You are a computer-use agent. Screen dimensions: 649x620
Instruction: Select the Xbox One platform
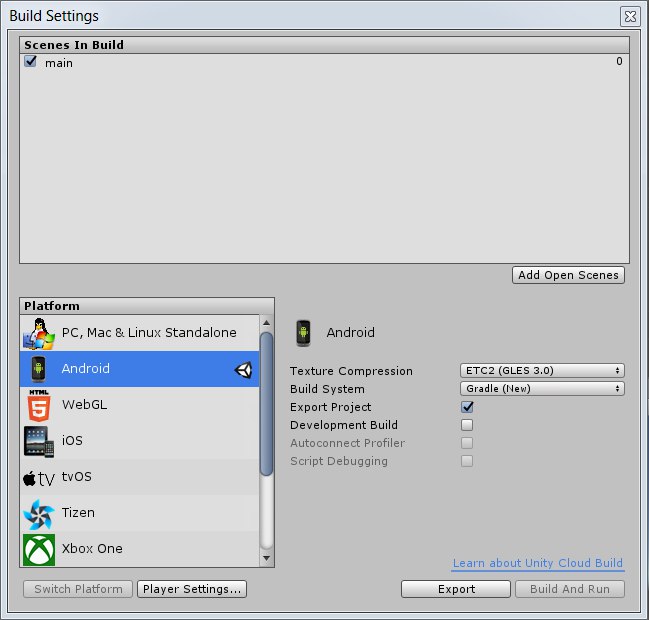pos(139,549)
